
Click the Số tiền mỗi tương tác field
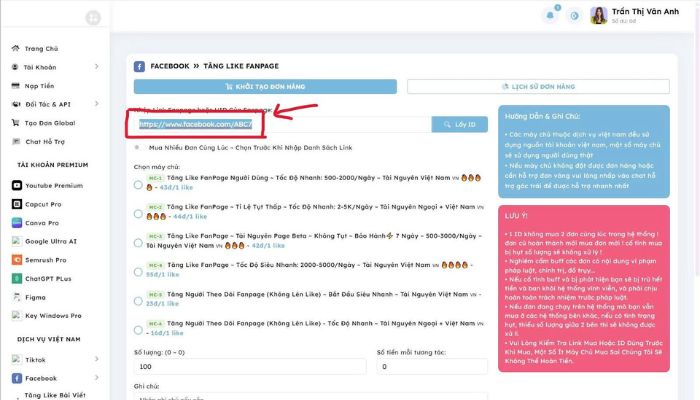point(432,367)
